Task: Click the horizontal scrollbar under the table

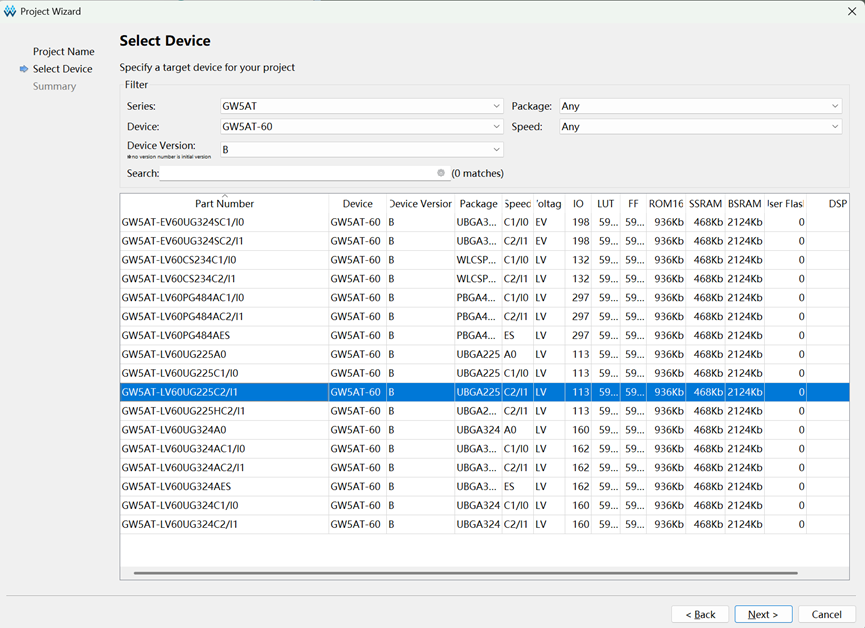Action: (x=465, y=573)
